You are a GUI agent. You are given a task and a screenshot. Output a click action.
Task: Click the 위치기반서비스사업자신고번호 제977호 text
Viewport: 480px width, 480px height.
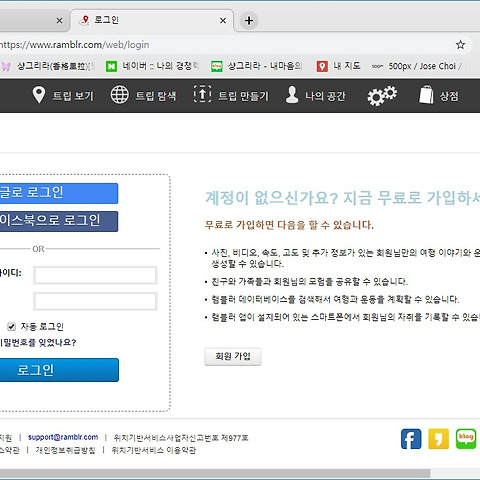181,438
